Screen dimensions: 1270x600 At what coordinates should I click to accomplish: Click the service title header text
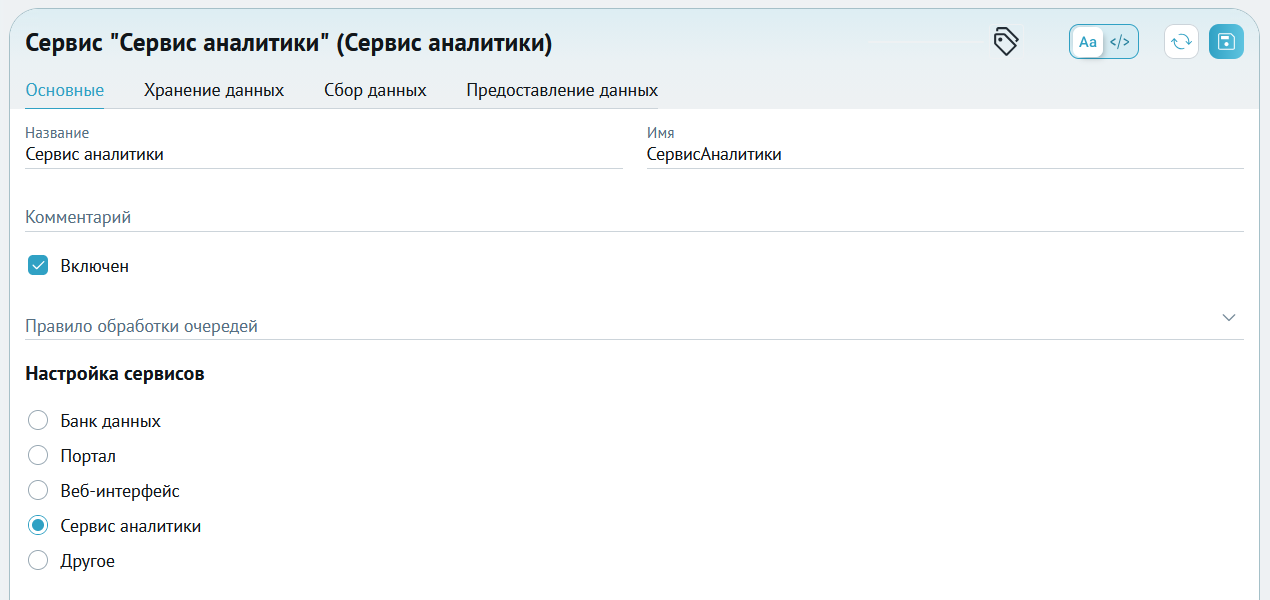click(x=288, y=43)
